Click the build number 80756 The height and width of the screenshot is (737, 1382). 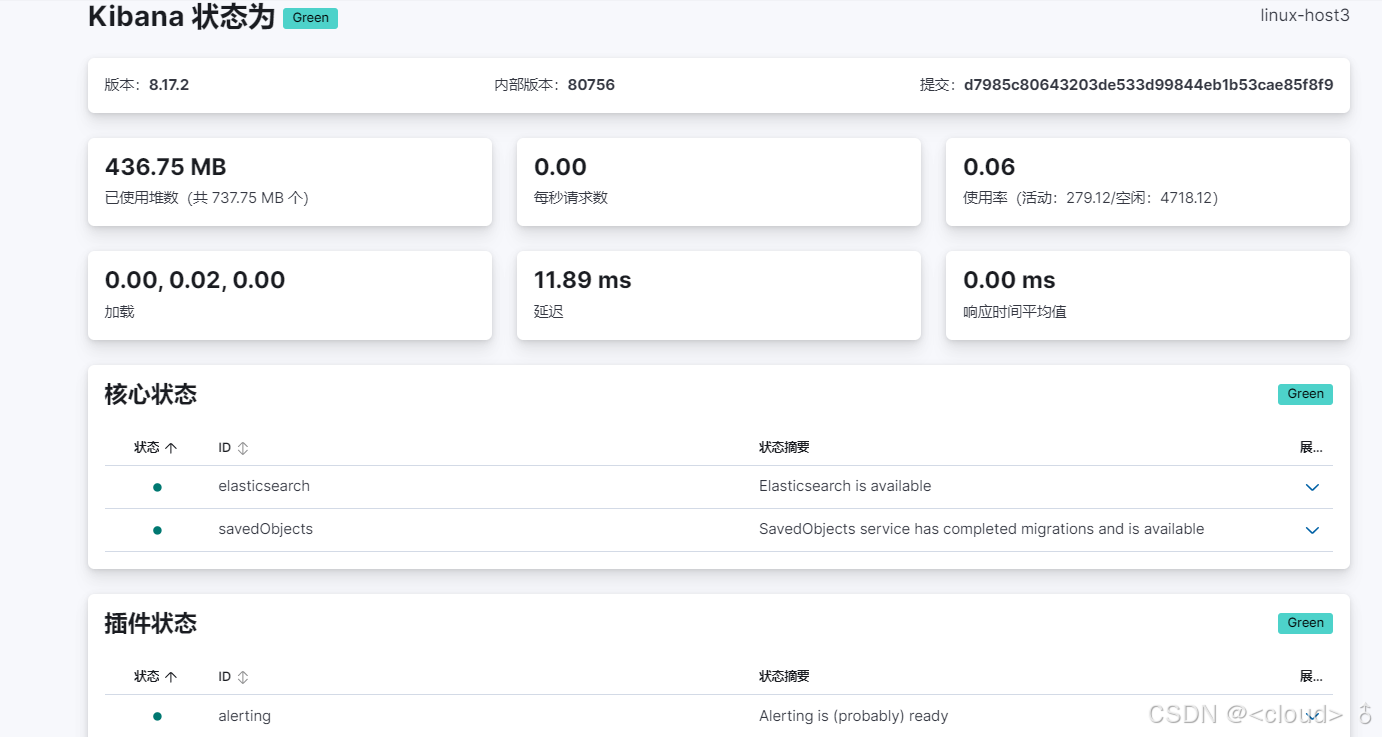pyautogui.click(x=591, y=85)
